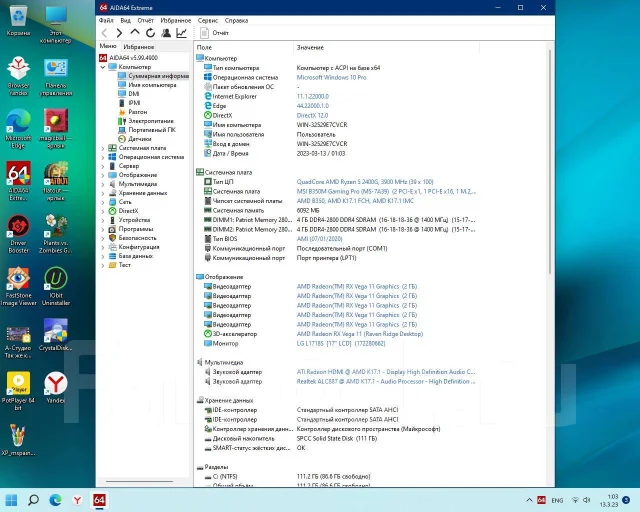This screenshot has width=640, height=512.
Task: Click the horizontal scrollbar under the tree
Action: pyautogui.click(x=140, y=481)
